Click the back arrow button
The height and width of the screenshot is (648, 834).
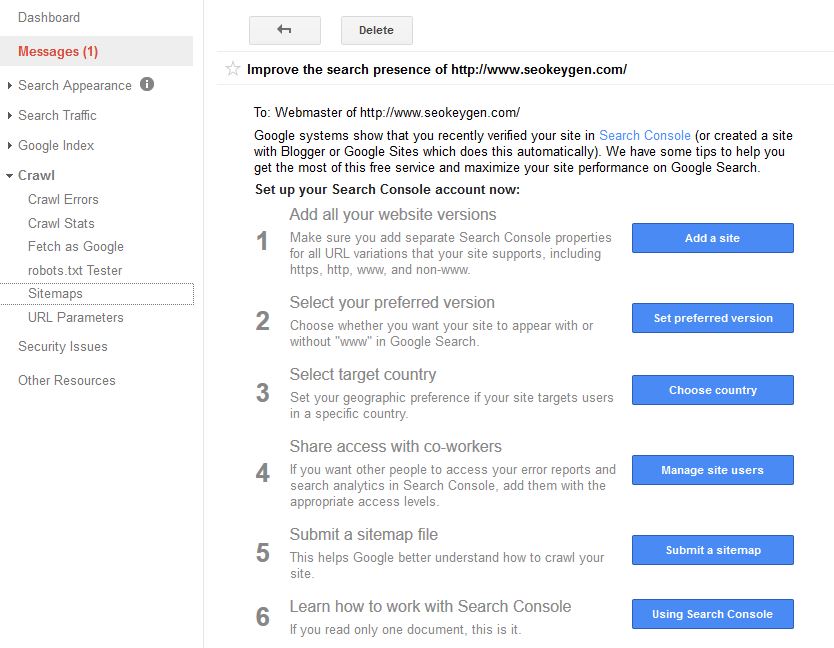285,30
